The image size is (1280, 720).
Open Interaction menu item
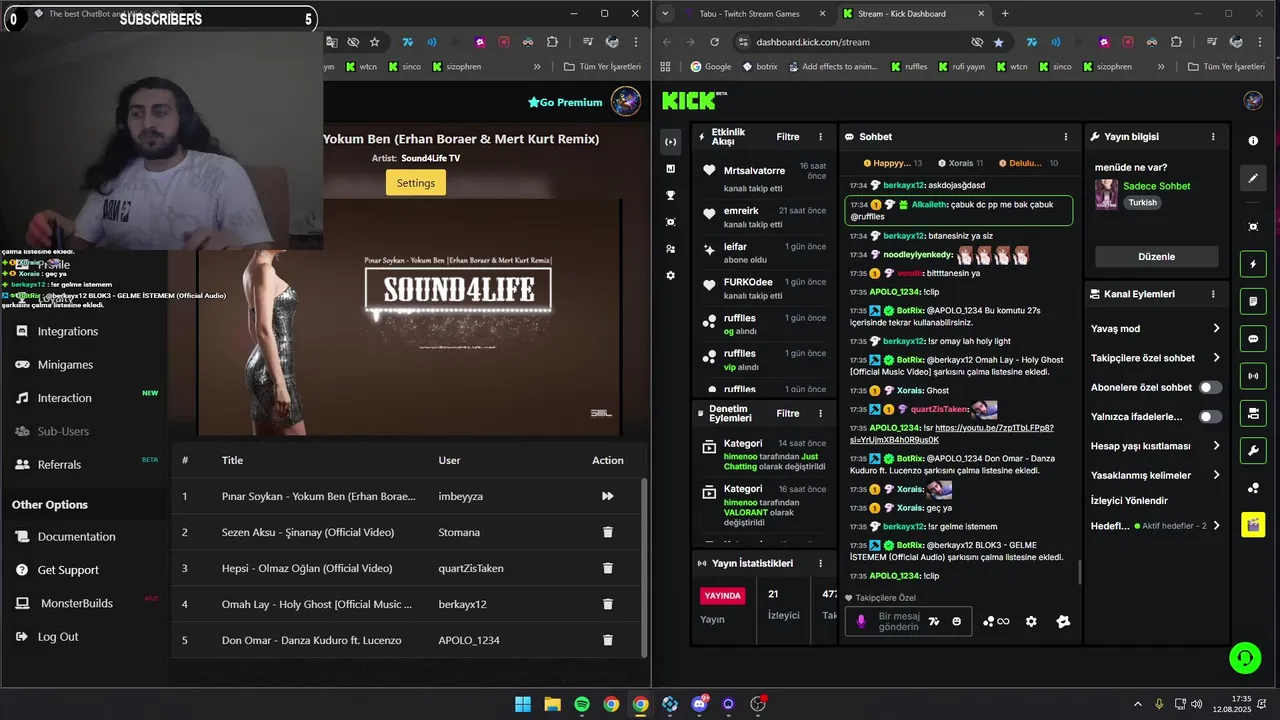tap(64, 398)
